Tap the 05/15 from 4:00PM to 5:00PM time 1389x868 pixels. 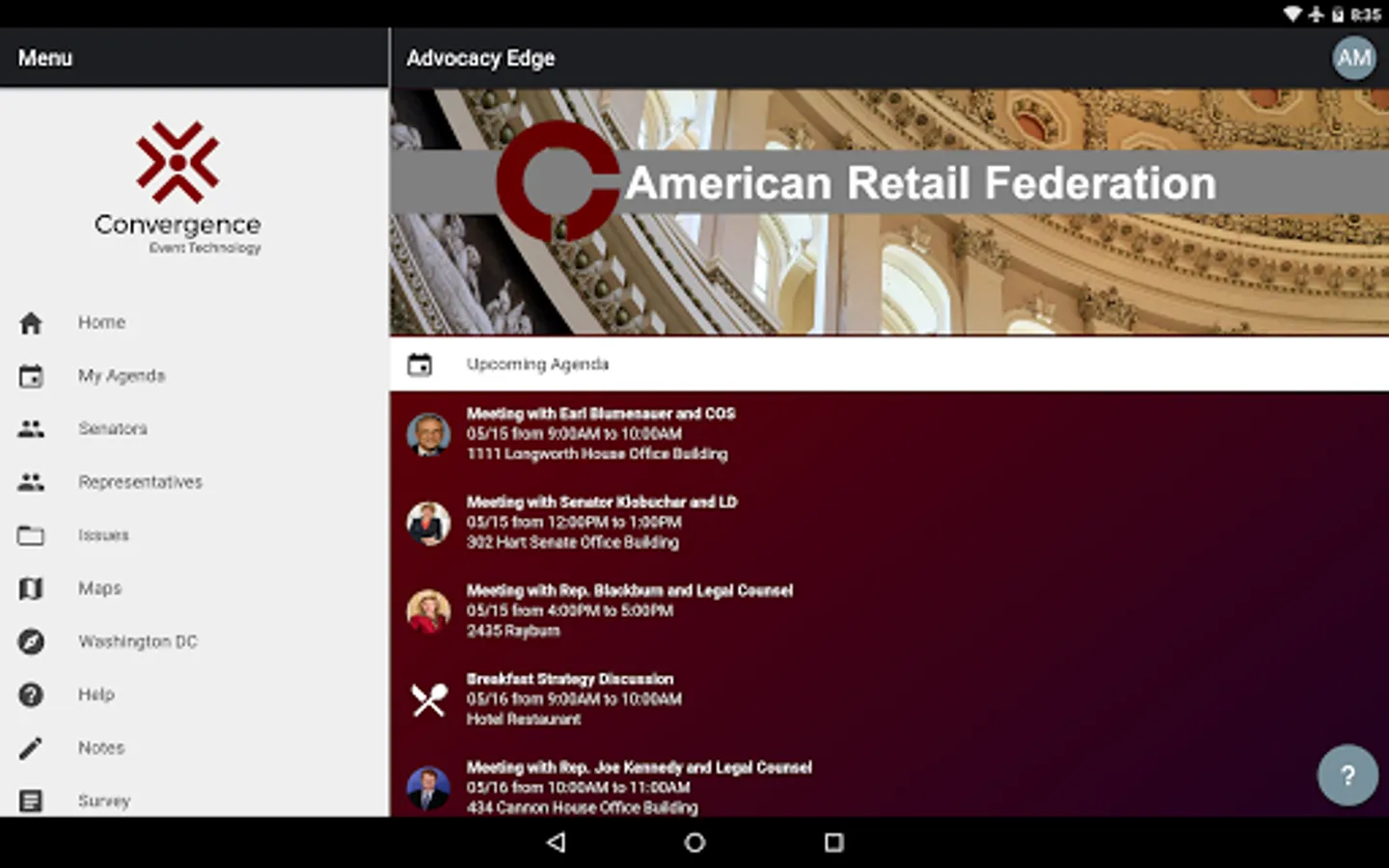tap(570, 610)
